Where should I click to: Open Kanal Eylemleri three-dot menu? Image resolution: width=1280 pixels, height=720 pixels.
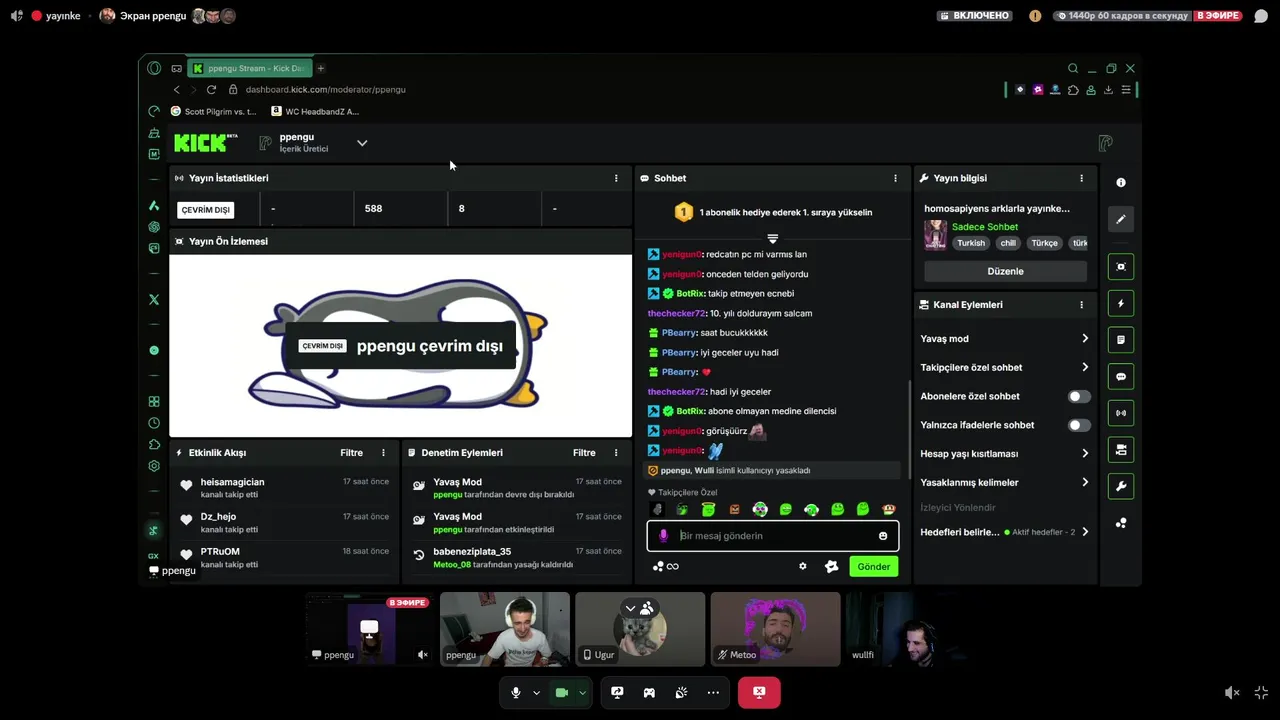click(x=1081, y=305)
